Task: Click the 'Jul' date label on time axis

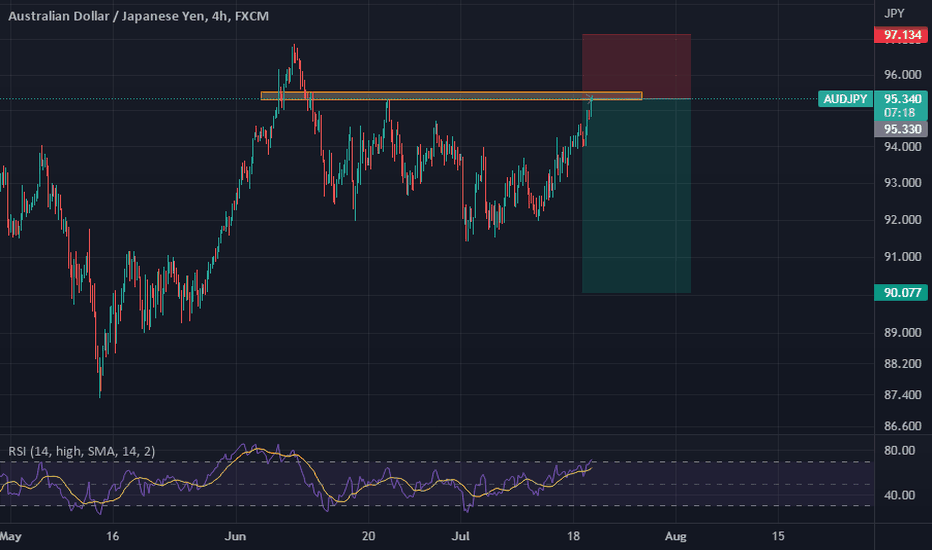Action: point(461,536)
